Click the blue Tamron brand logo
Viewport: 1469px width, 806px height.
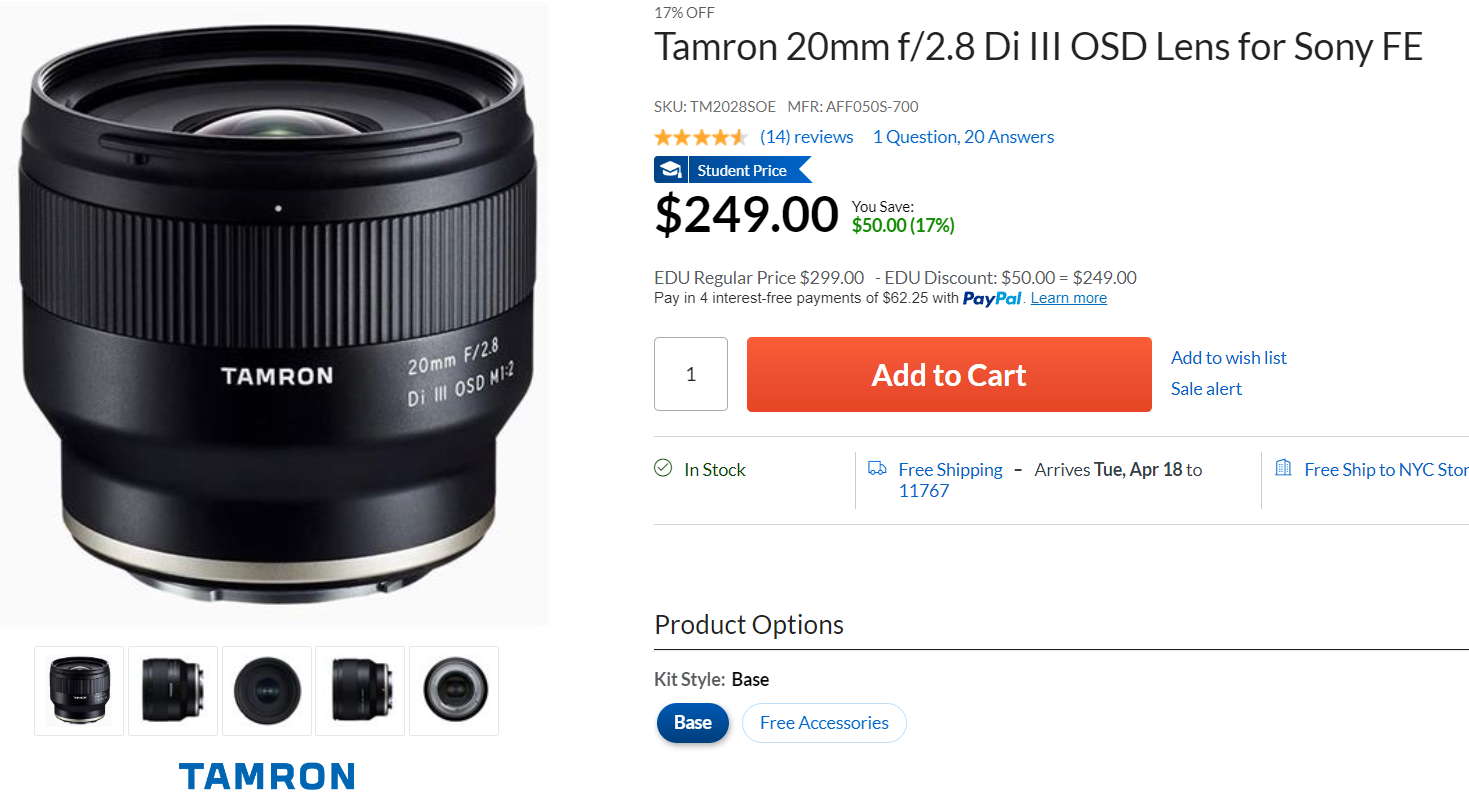point(267,776)
